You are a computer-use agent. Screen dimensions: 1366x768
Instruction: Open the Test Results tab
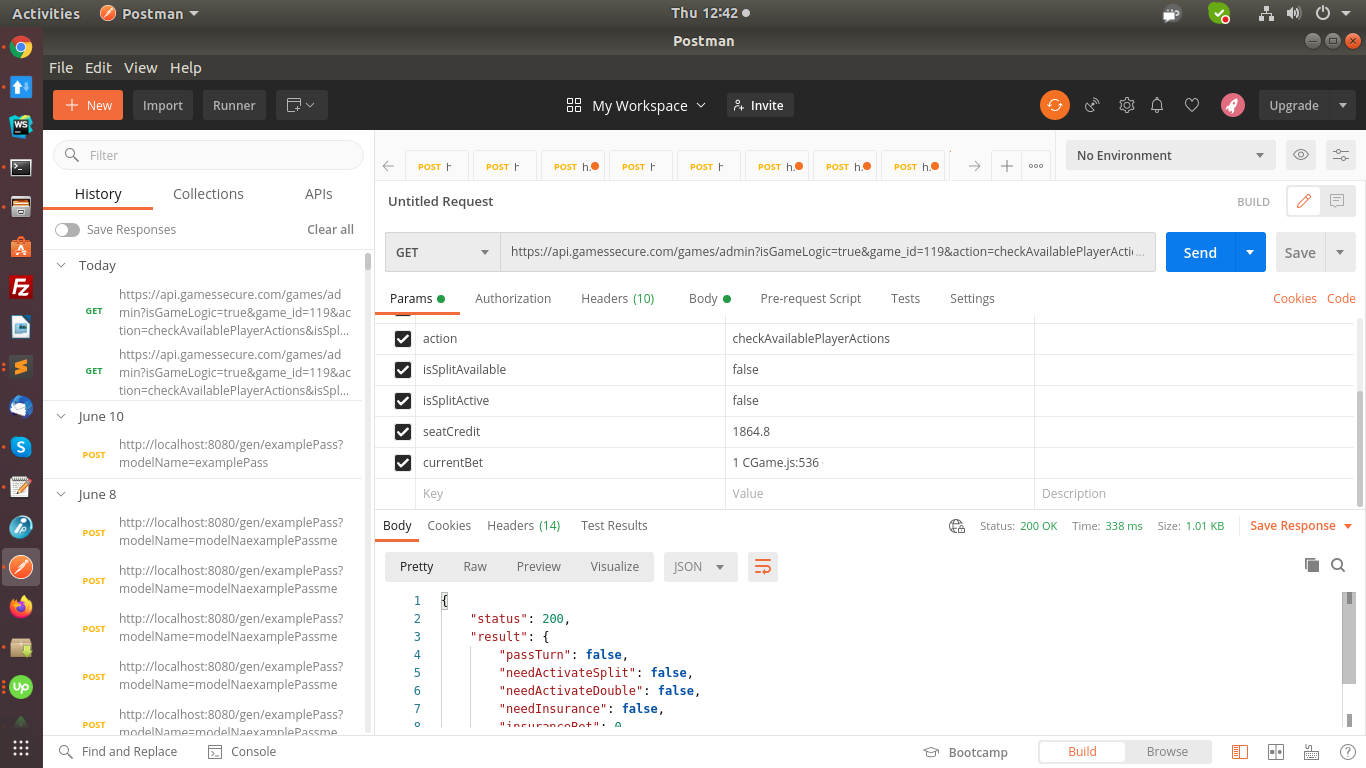614,526
